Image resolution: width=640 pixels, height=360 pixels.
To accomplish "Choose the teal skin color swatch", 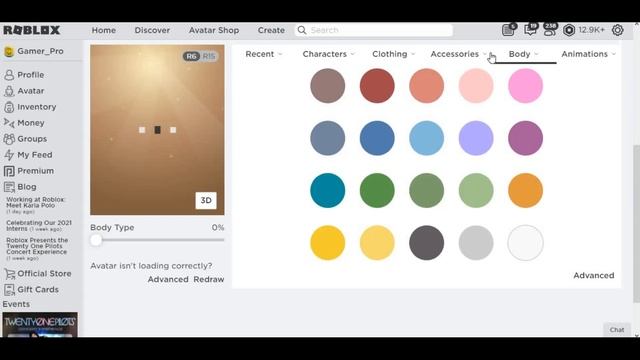I will coord(327,191).
